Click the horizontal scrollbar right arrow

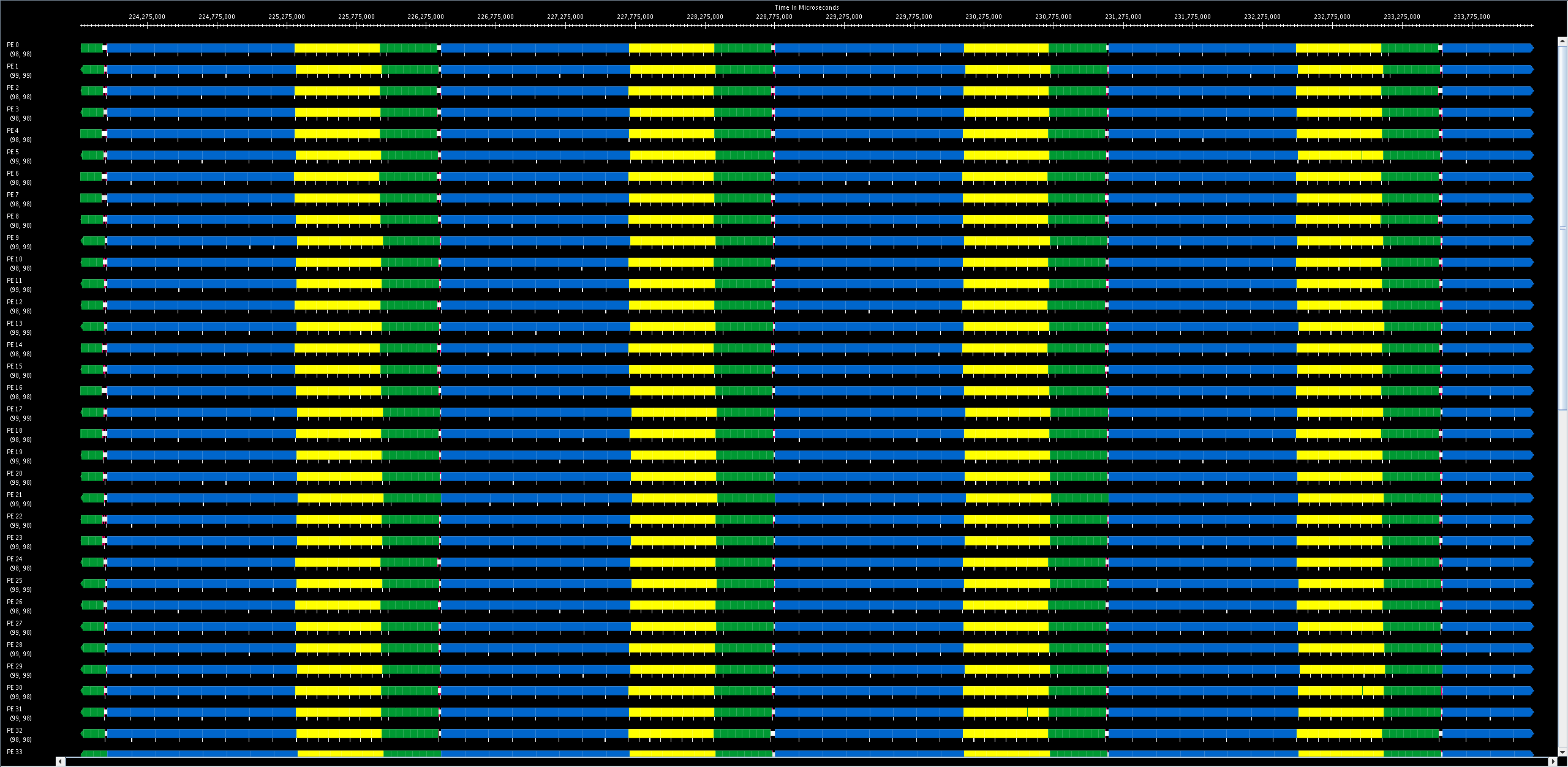[x=1553, y=761]
